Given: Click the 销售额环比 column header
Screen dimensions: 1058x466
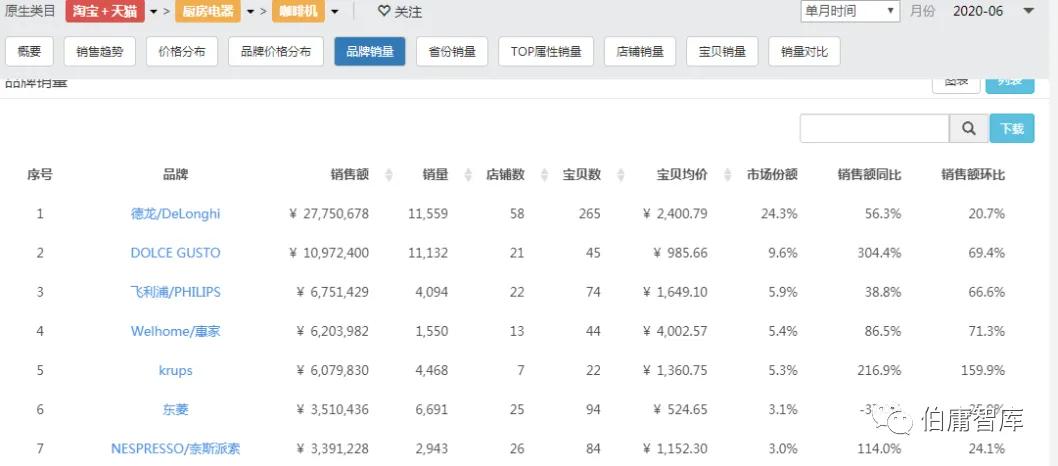Looking at the screenshot, I should click(973, 175).
